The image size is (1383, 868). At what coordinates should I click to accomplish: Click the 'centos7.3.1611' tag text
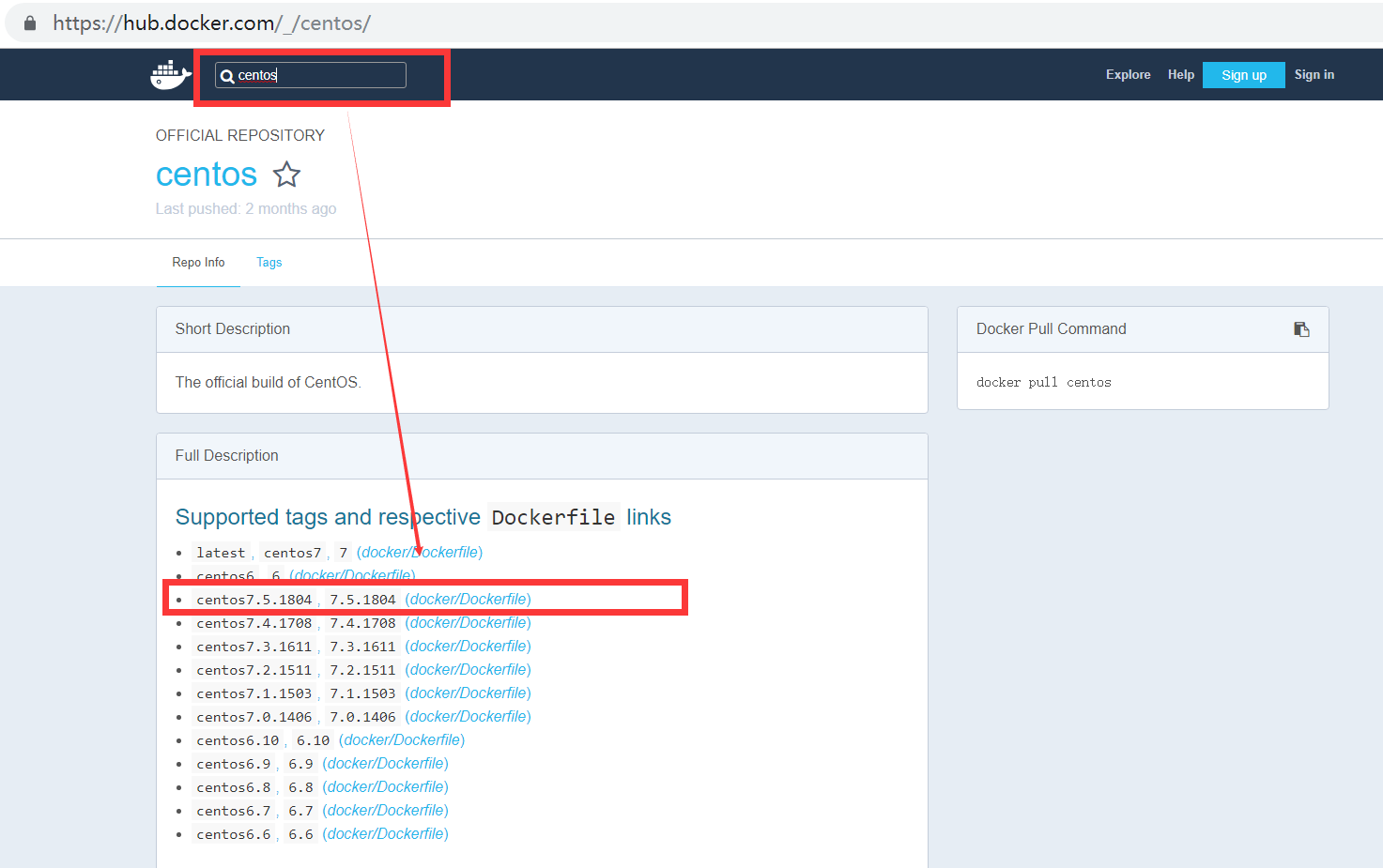(x=254, y=647)
